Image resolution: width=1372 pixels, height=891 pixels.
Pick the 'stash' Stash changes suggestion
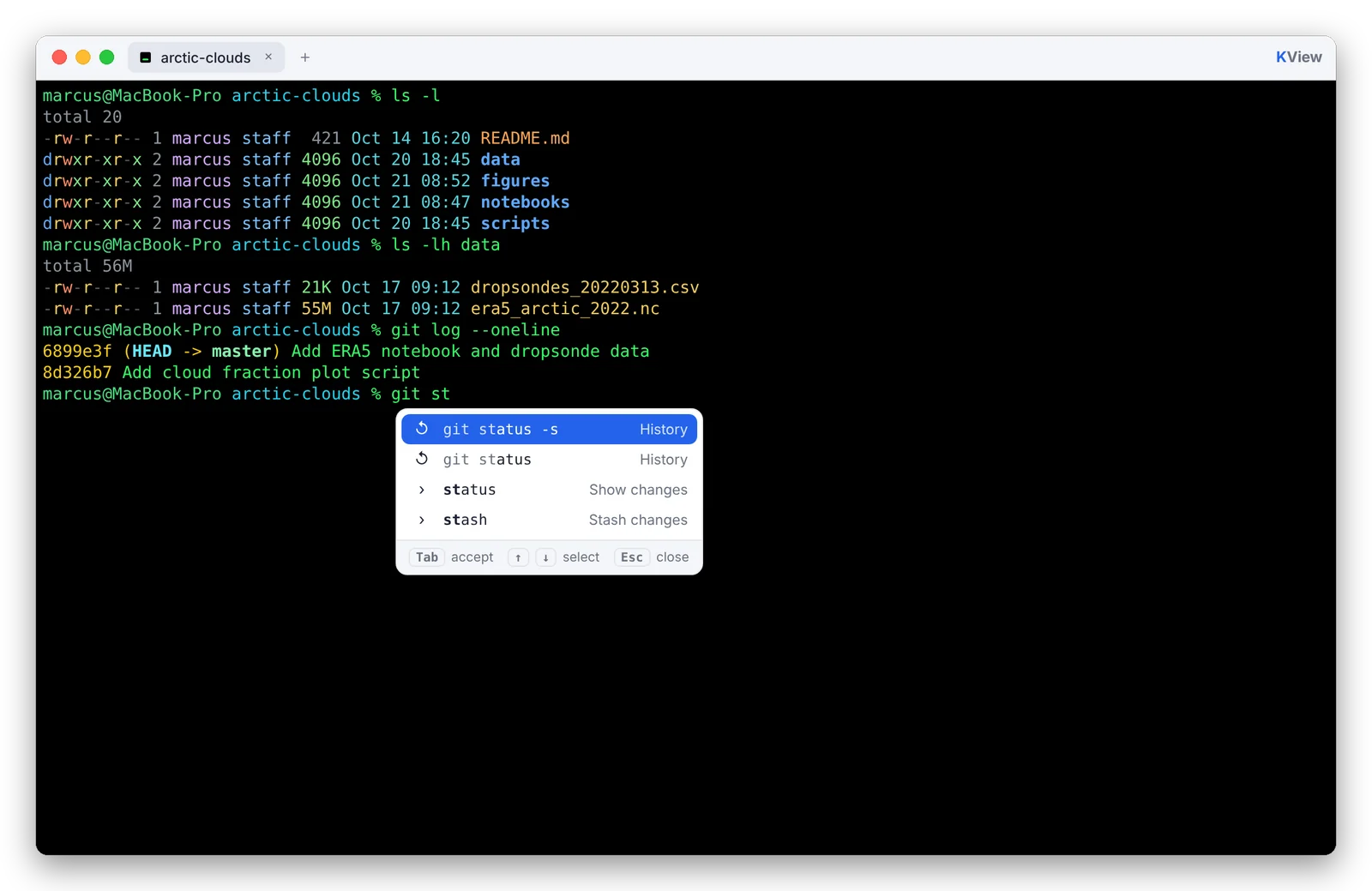click(x=549, y=520)
